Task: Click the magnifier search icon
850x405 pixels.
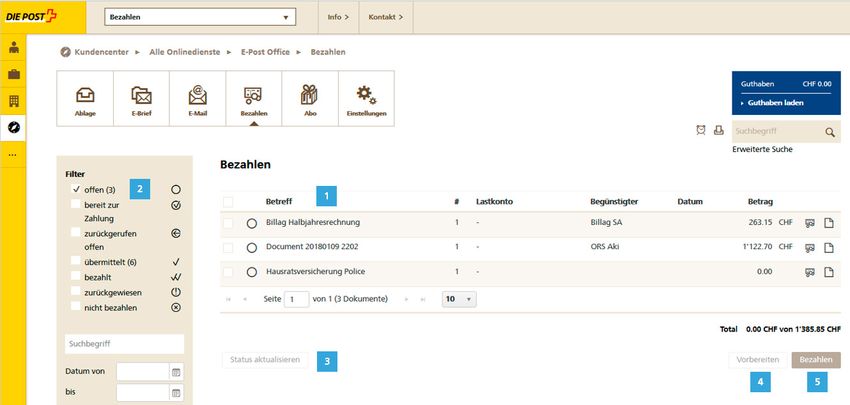Action: click(x=829, y=132)
